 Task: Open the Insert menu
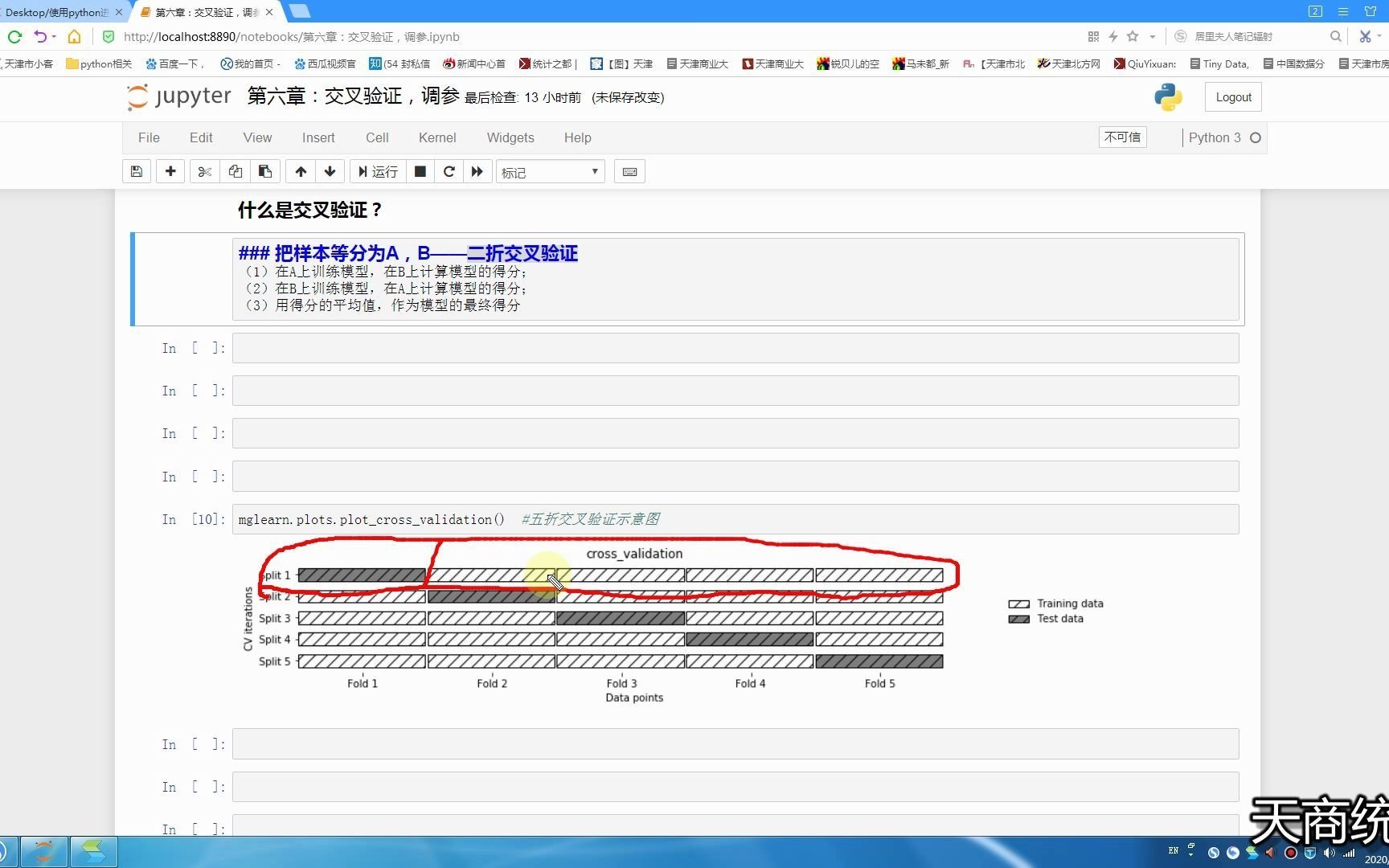pyautogui.click(x=318, y=137)
